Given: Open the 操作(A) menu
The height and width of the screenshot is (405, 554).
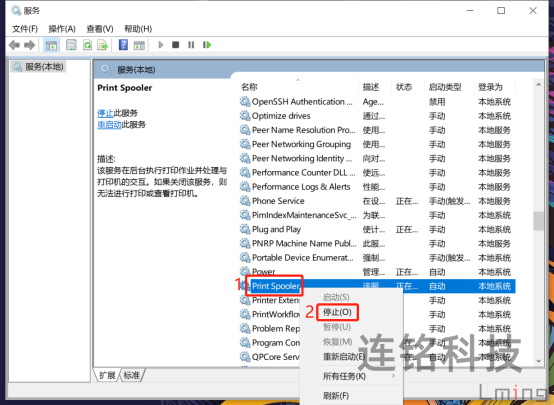Looking at the screenshot, I should coord(62,29).
